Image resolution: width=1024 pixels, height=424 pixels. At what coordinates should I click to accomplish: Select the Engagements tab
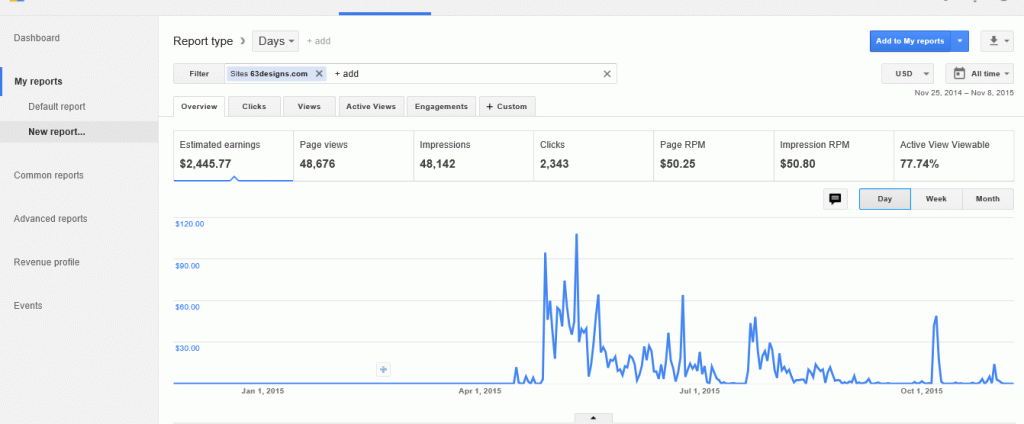(x=441, y=106)
